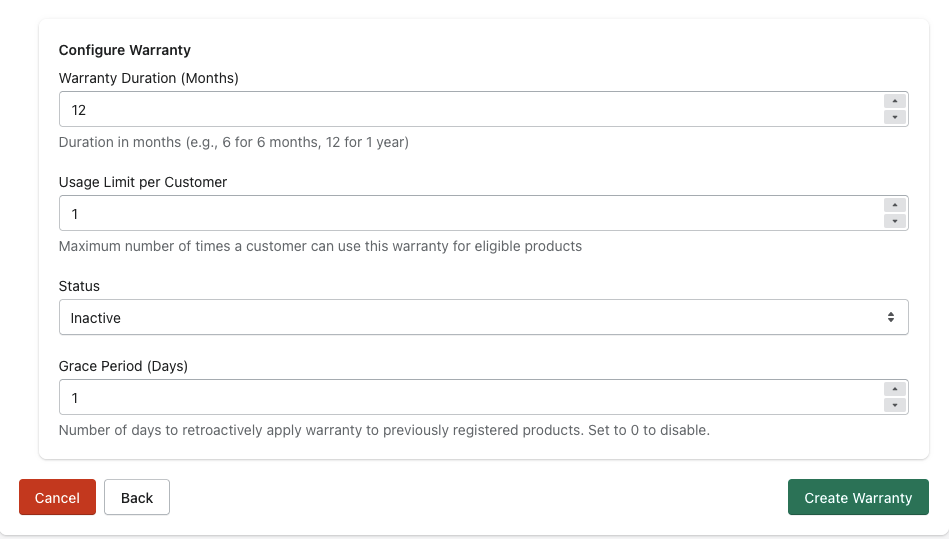Click the Status field label
Image resolution: width=949 pixels, height=539 pixels.
[x=79, y=286]
